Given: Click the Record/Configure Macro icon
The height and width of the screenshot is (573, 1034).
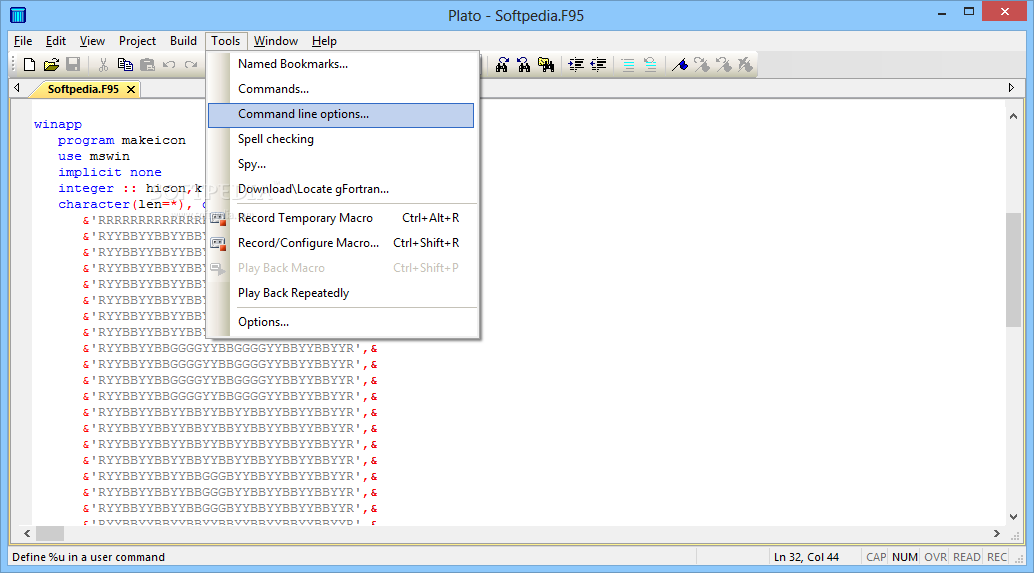Looking at the screenshot, I should [218, 243].
